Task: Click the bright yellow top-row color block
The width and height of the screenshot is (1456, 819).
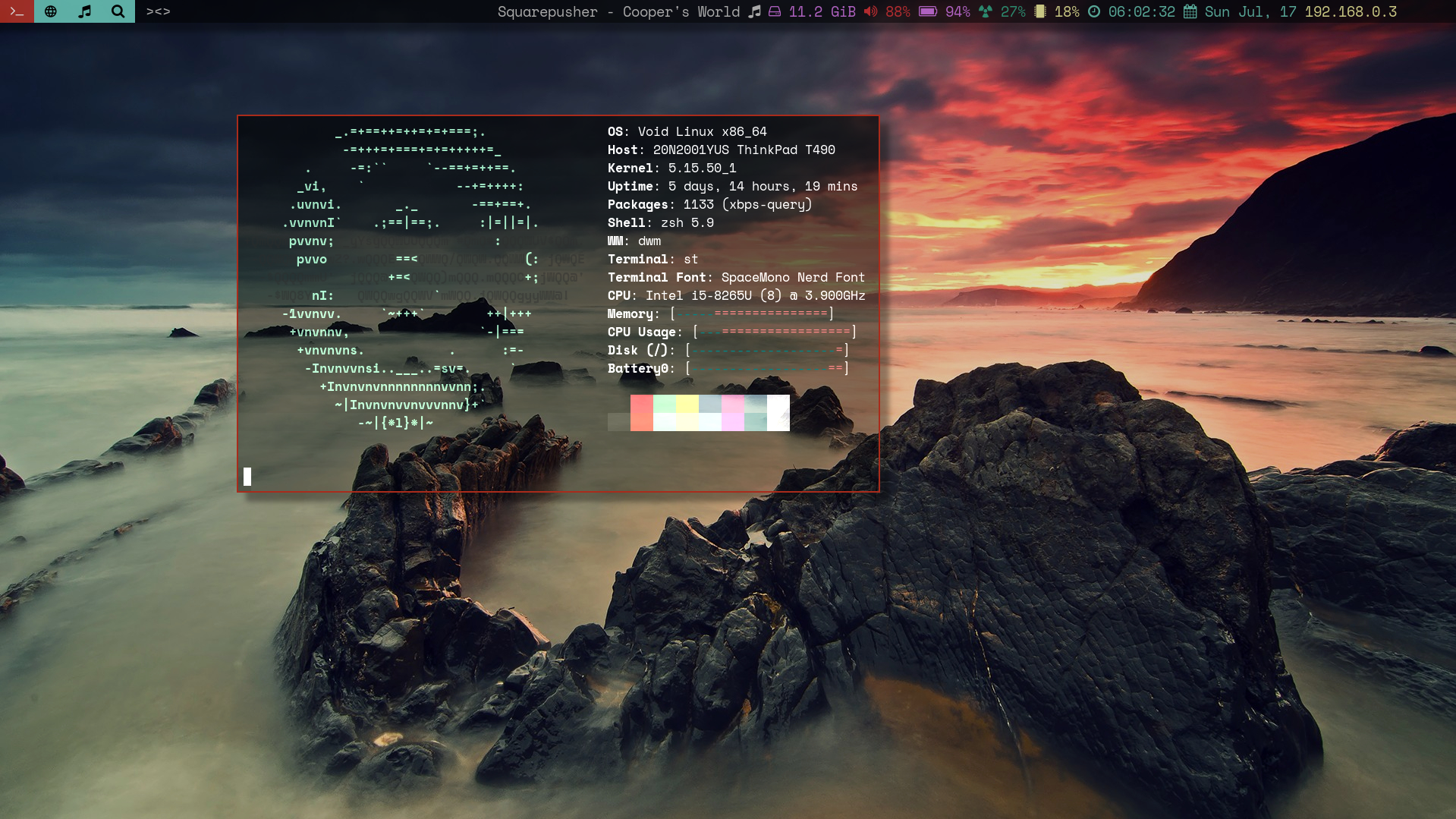Action: pyautogui.click(x=687, y=404)
